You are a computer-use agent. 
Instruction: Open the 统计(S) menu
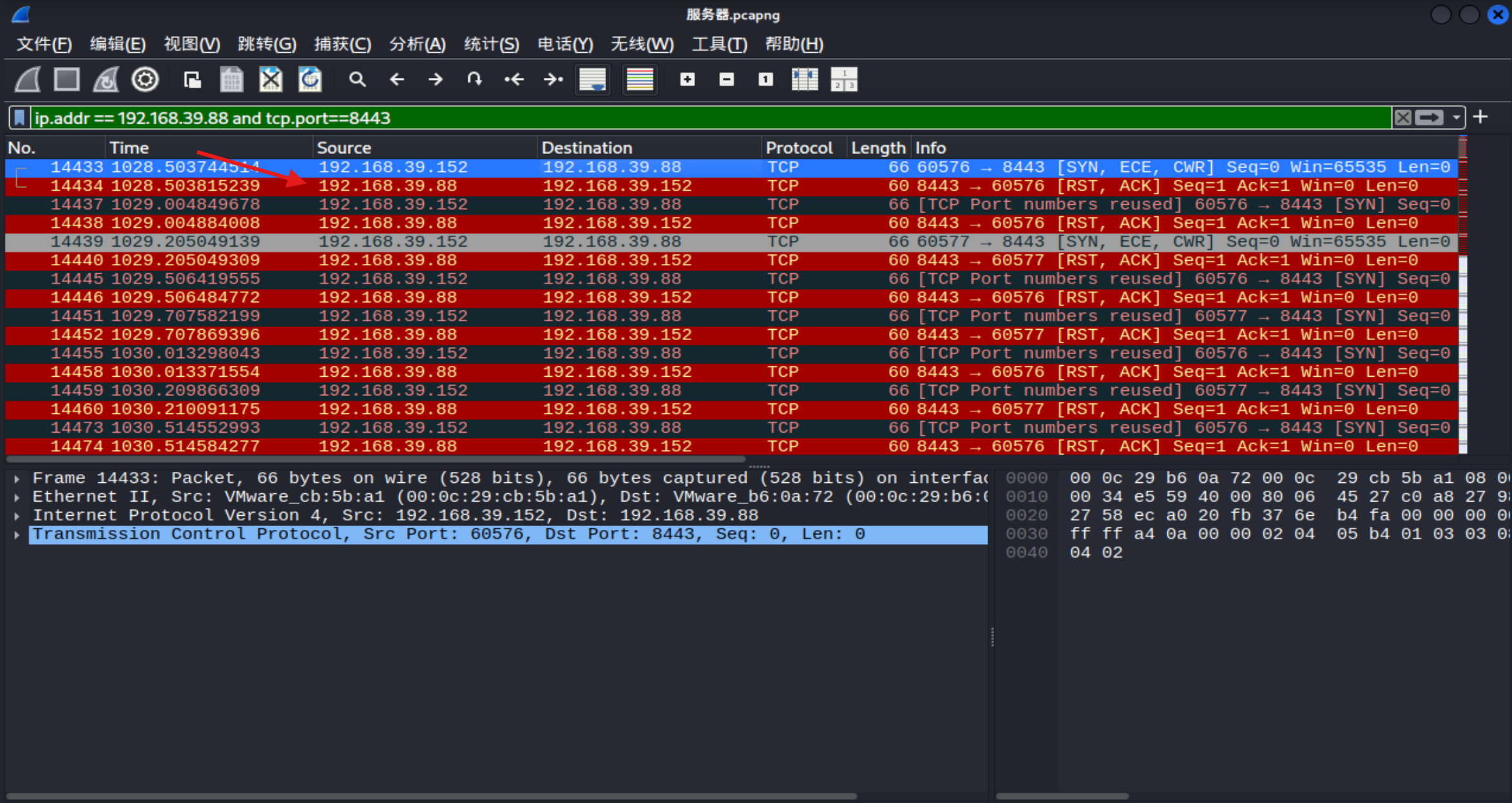pos(492,44)
